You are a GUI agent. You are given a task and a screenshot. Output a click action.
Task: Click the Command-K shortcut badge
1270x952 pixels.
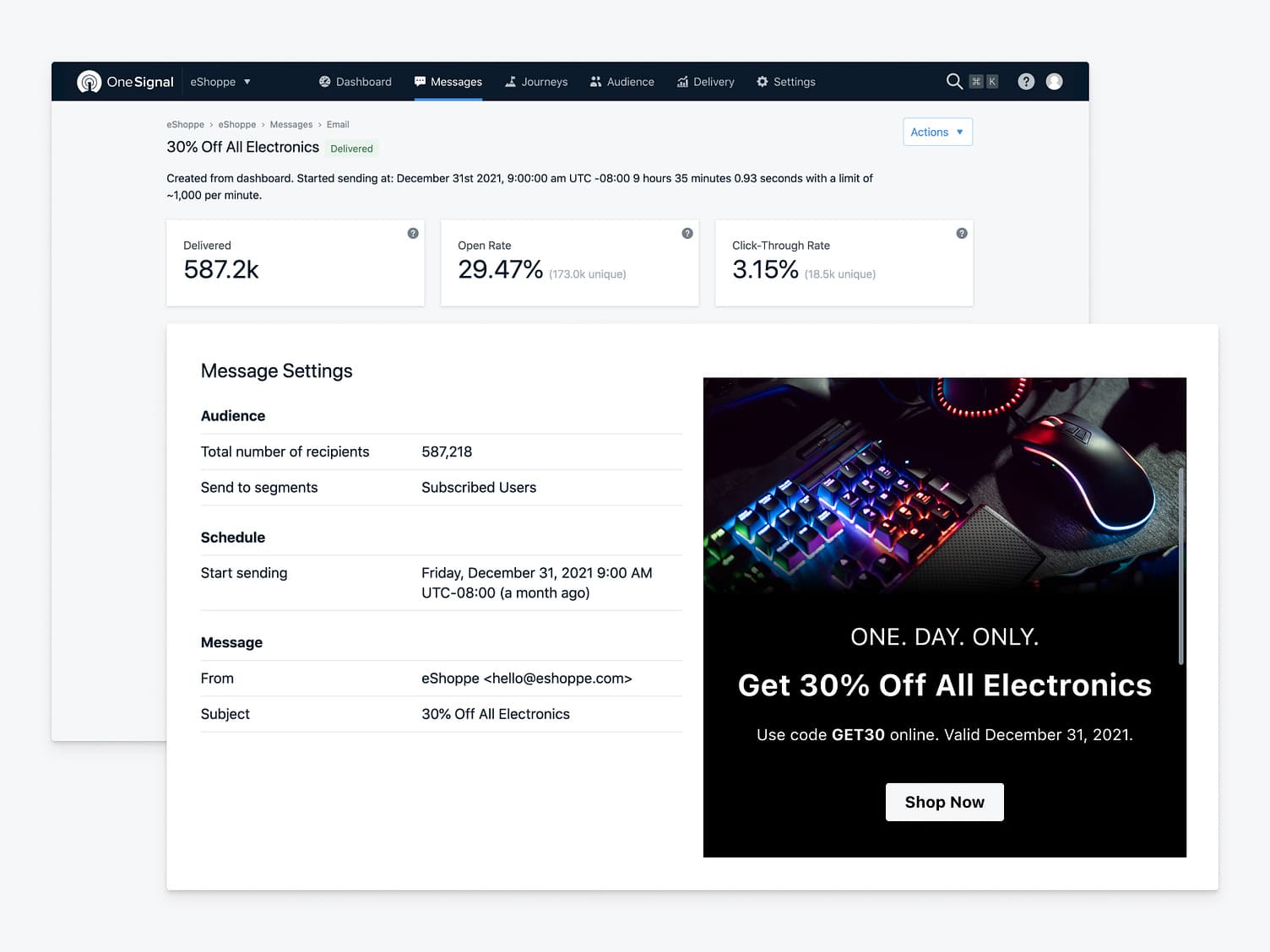coord(984,81)
